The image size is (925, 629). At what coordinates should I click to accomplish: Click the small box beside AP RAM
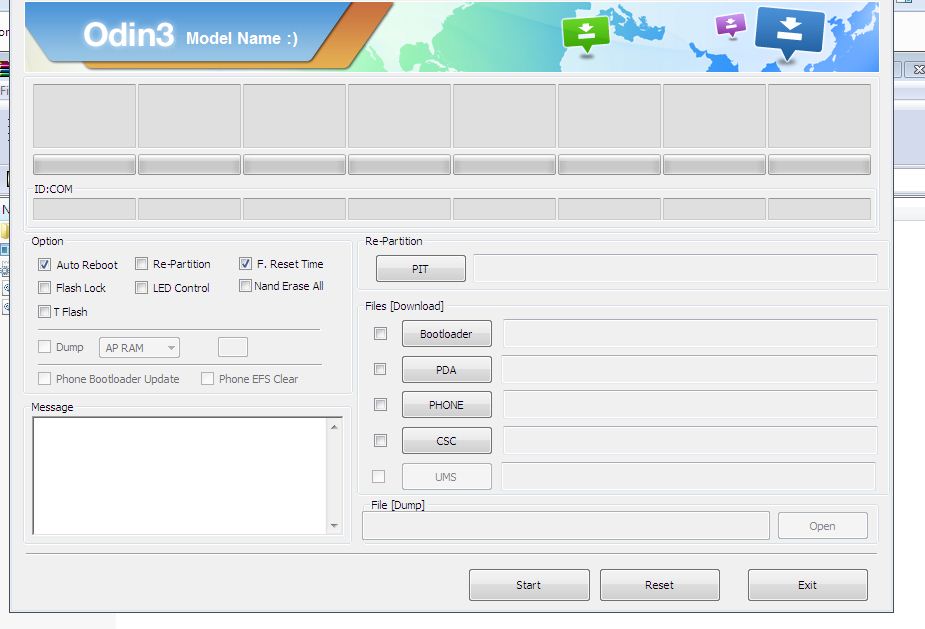tap(233, 347)
